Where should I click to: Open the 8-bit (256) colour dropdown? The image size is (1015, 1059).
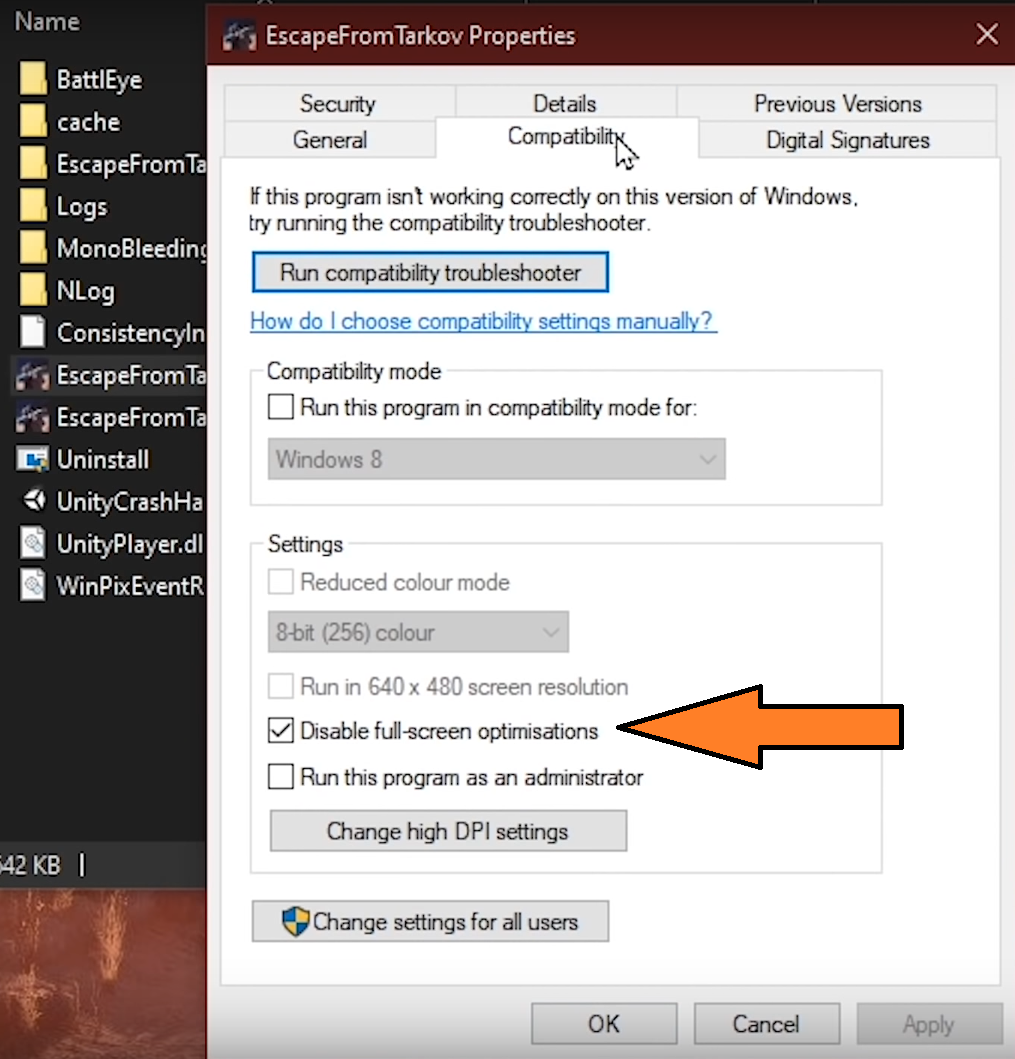pos(418,632)
